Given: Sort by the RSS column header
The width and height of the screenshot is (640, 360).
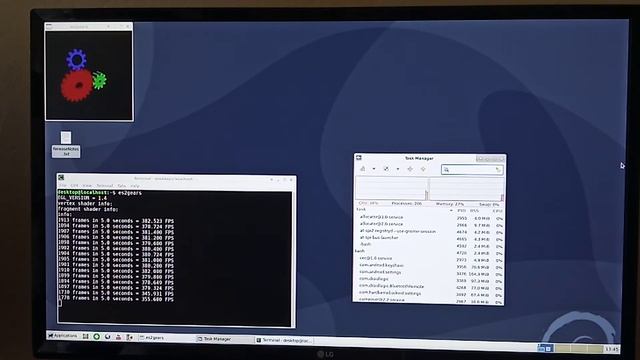Looking at the screenshot, I should click(474, 211).
